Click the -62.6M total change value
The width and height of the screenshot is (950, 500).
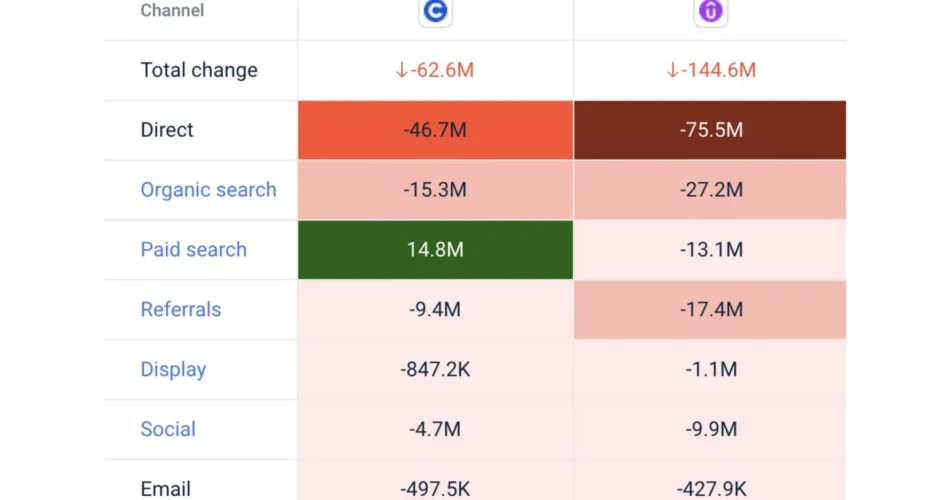point(435,70)
